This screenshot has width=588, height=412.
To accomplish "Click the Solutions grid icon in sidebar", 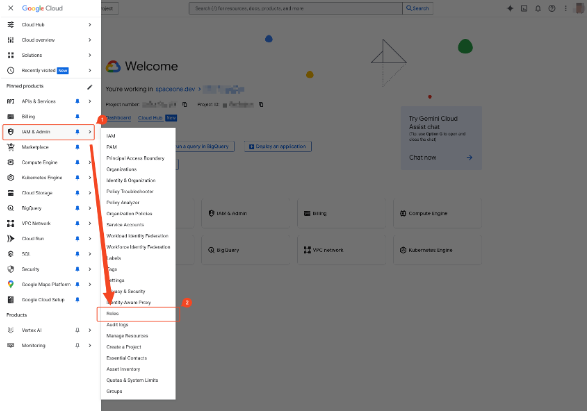I will click(x=10, y=55).
